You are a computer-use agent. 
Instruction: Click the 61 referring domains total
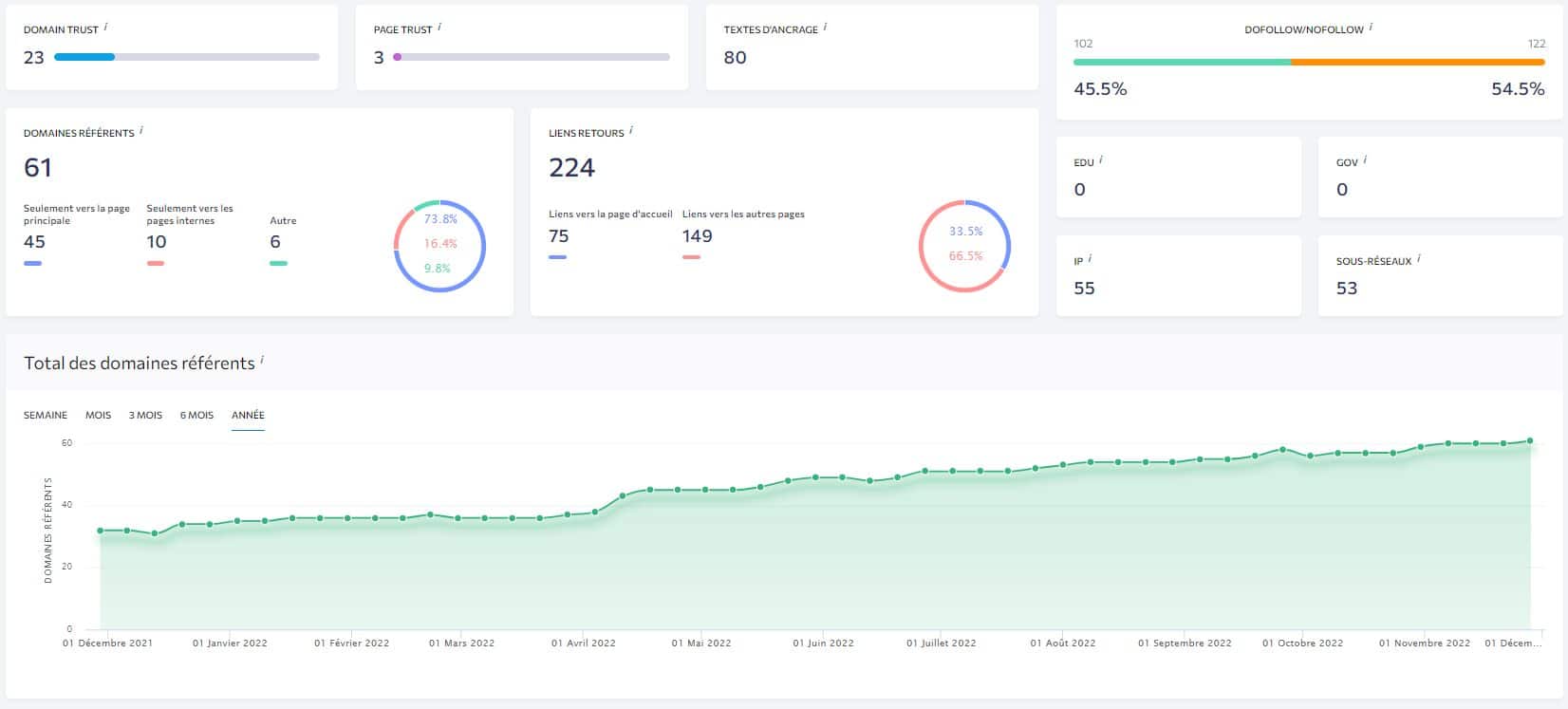pos(38,168)
